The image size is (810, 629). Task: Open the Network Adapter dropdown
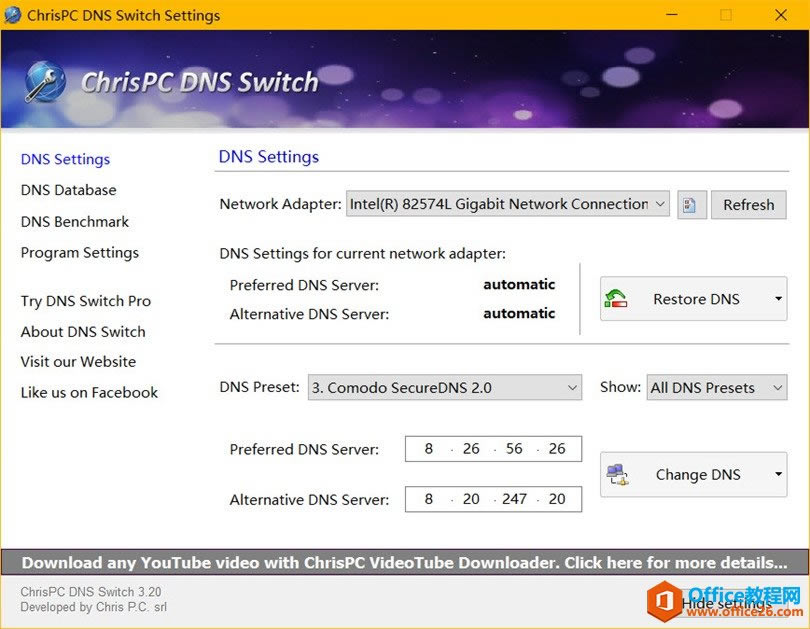[x=507, y=204]
